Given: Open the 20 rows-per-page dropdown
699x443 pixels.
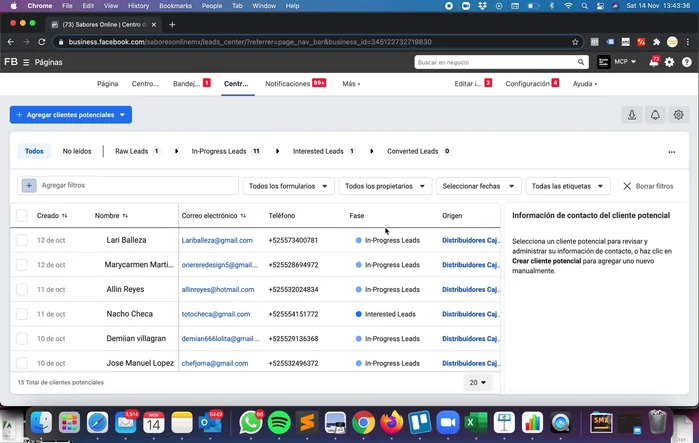Looking at the screenshot, I should (x=479, y=382).
